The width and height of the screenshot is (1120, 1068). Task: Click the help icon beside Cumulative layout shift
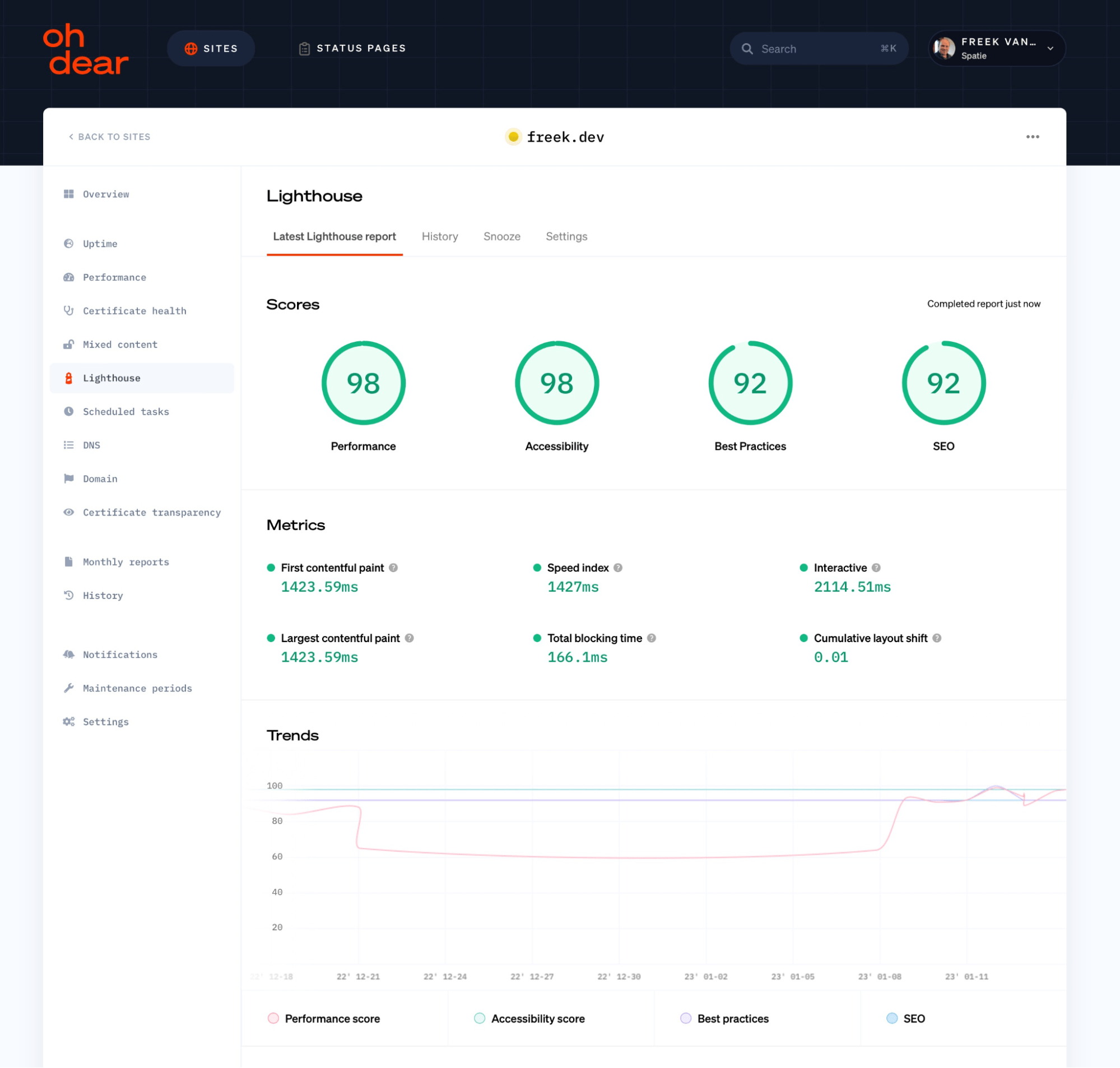point(938,638)
